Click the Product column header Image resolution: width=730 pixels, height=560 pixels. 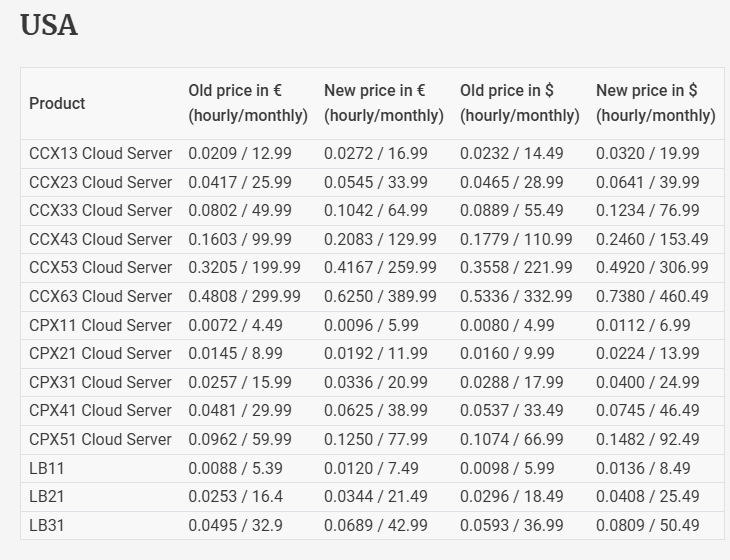(57, 103)
